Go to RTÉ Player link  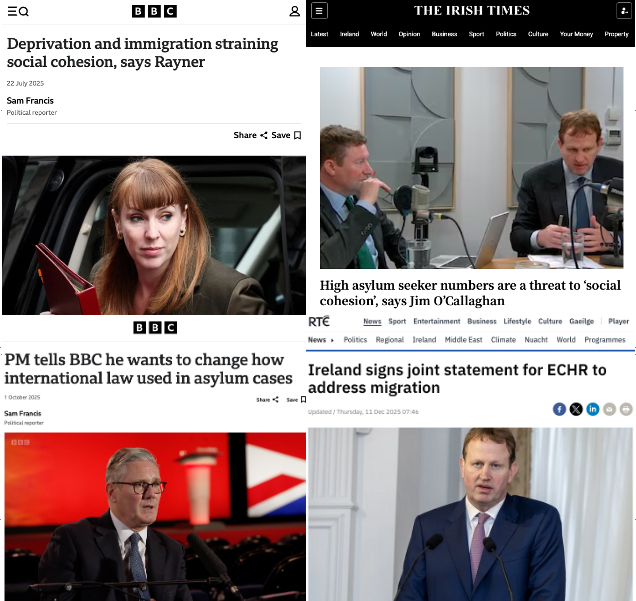coord(619,321)
